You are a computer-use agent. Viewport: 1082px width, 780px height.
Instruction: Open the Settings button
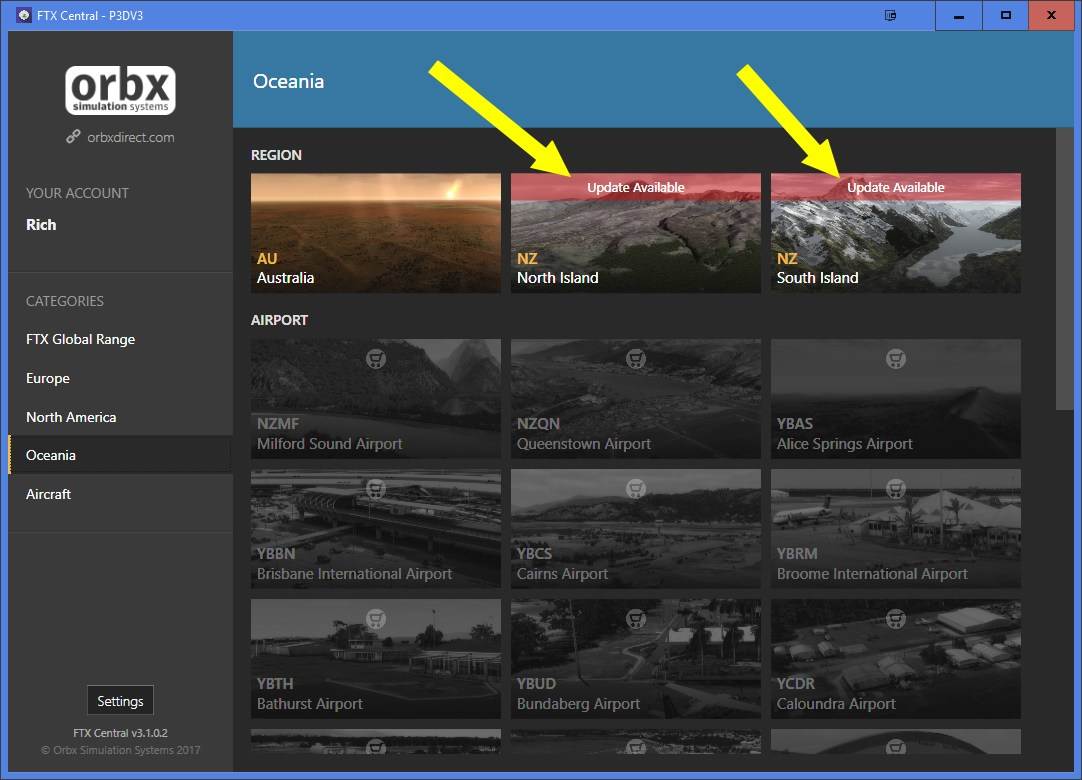point(120,701)
